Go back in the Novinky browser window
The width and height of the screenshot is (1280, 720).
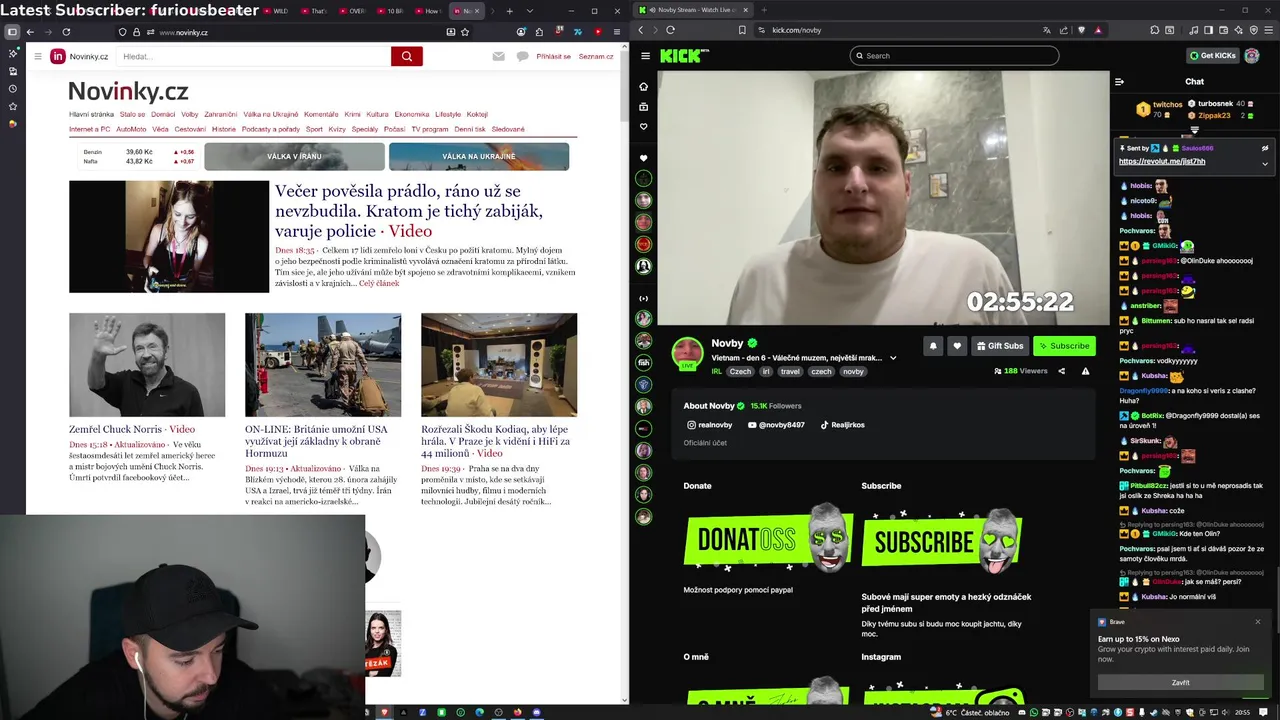(x=30, y=32)
